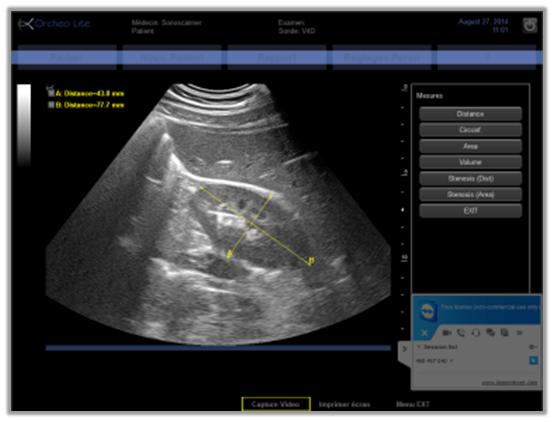Screen dimensions: 554x422
Task: Expand more TeamViewer toolbar options arrow
Action: coord(519,333)
